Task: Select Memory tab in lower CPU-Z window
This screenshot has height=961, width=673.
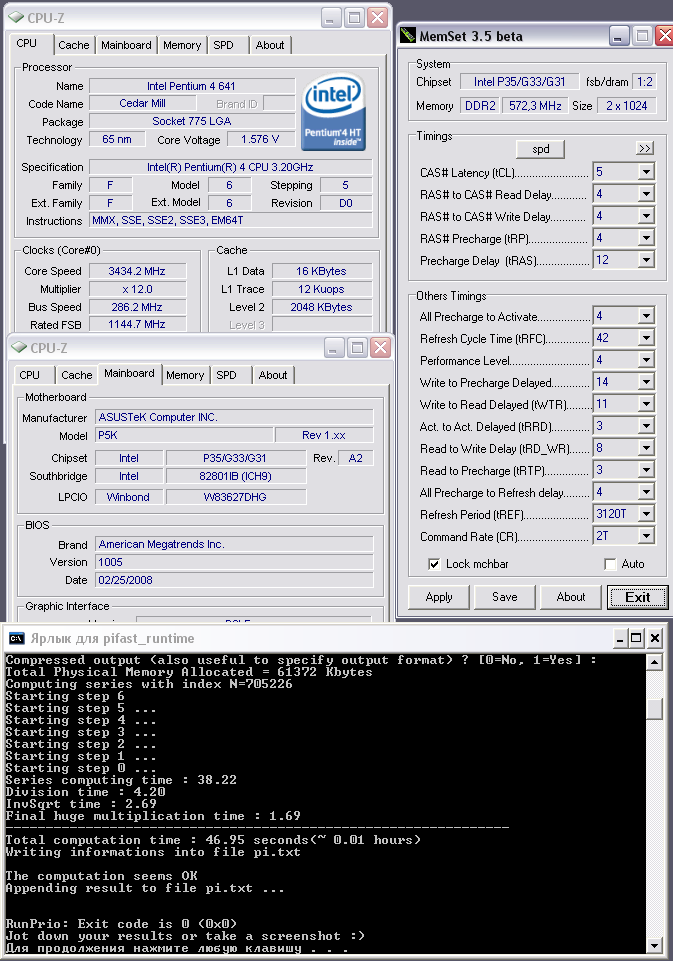Action: pyautogui.click(x=185, y=375)
